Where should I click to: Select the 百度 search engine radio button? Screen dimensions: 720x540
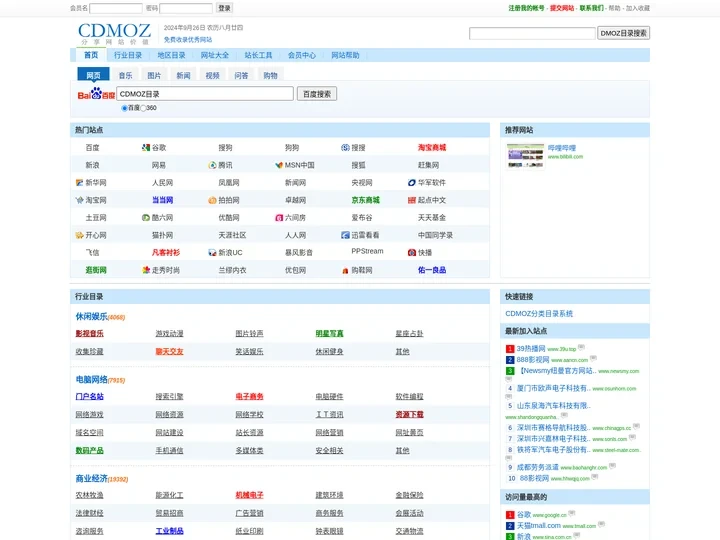point(124,108)
